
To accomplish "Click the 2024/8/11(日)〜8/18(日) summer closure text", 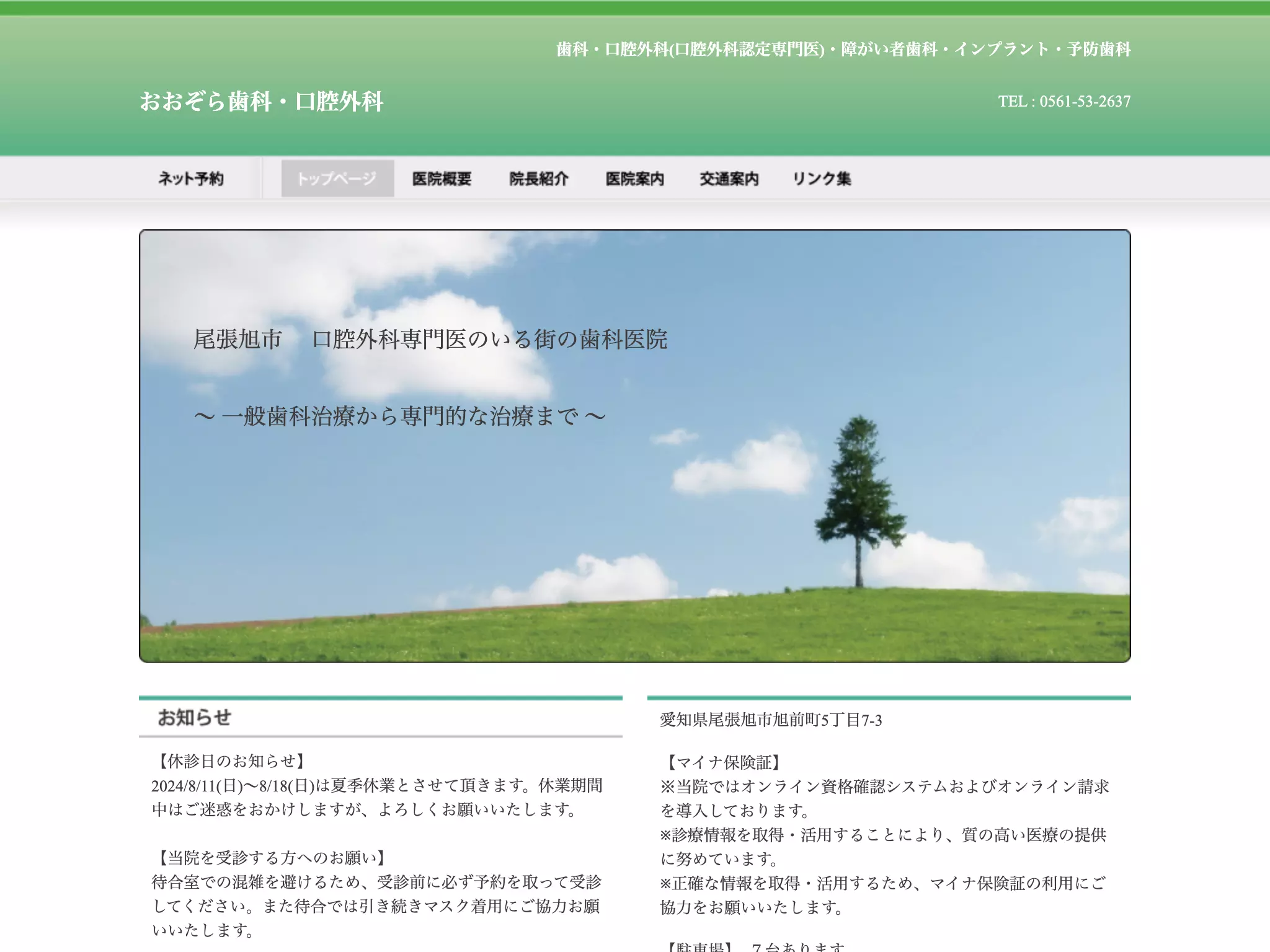I will 378,797.
